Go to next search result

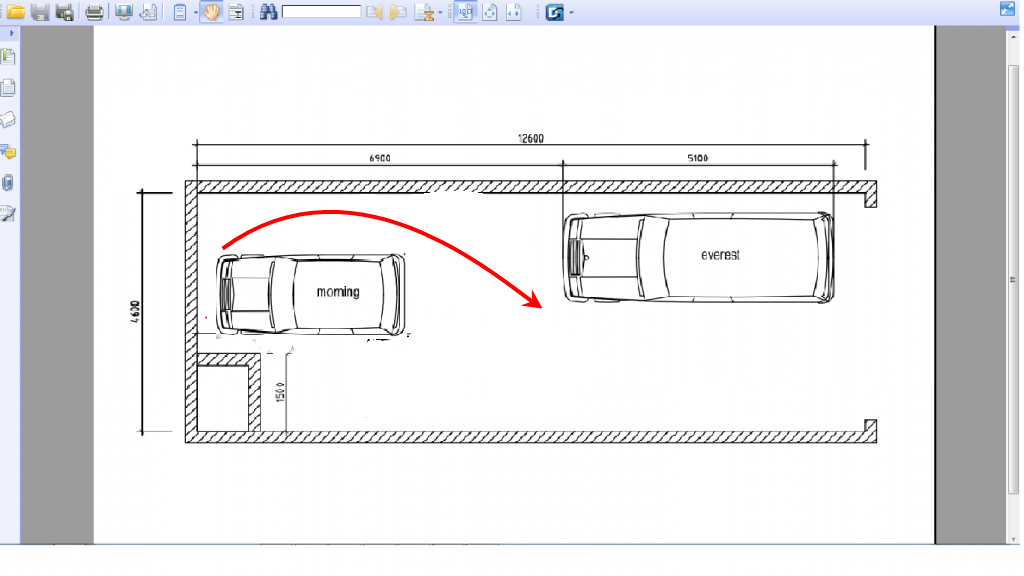click(398, 12)
